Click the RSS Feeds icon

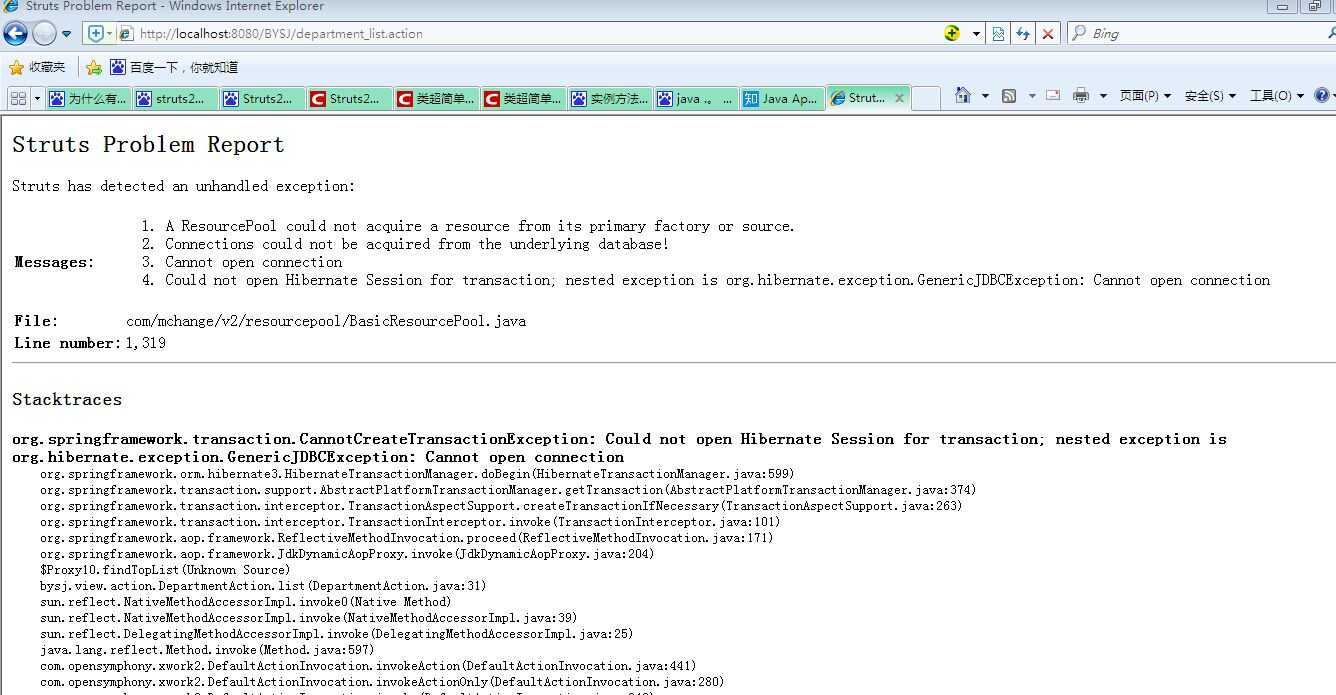point(1009,96)
